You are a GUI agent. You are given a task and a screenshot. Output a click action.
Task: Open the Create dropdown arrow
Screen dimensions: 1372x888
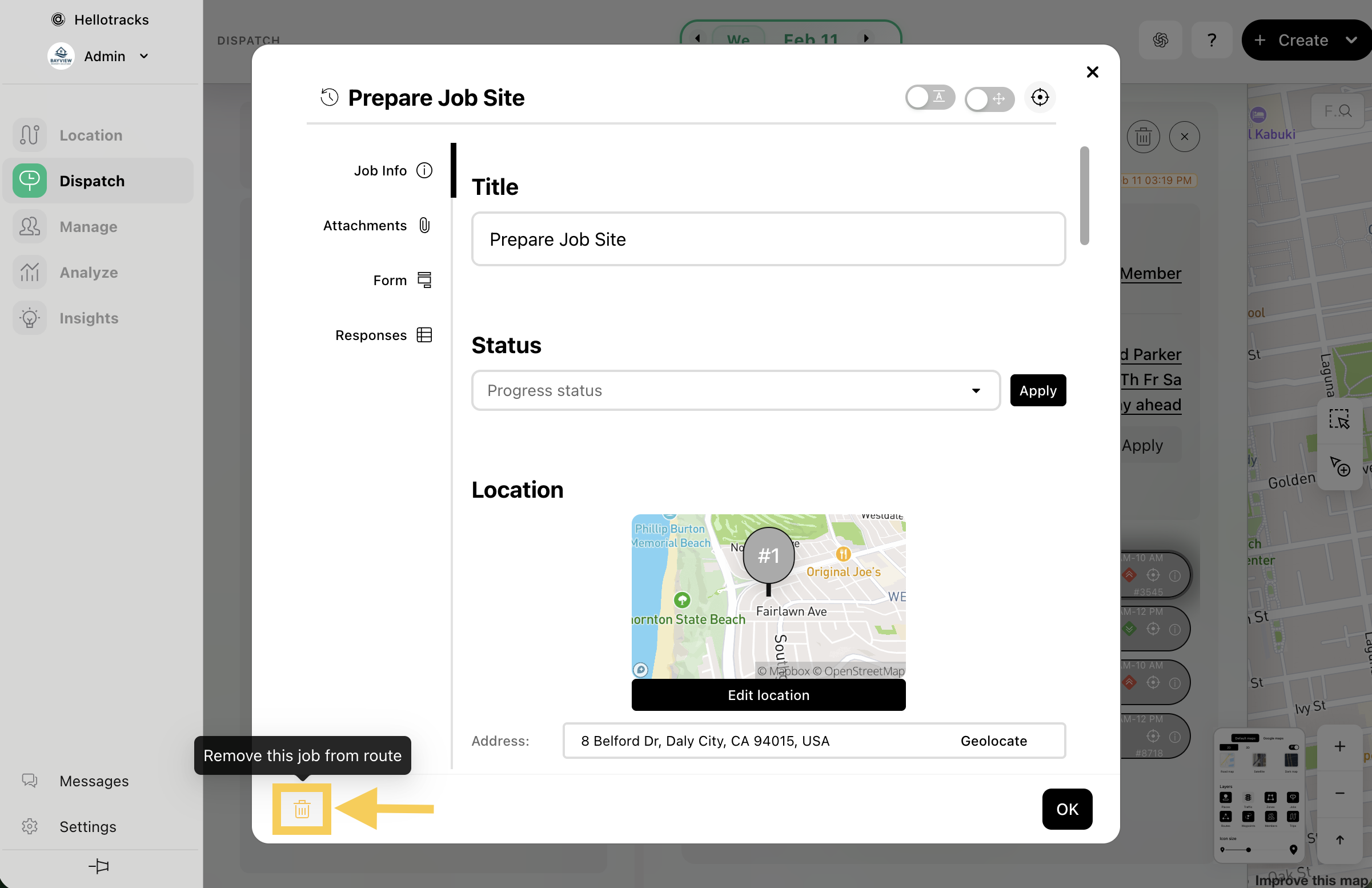point(1351,40)
